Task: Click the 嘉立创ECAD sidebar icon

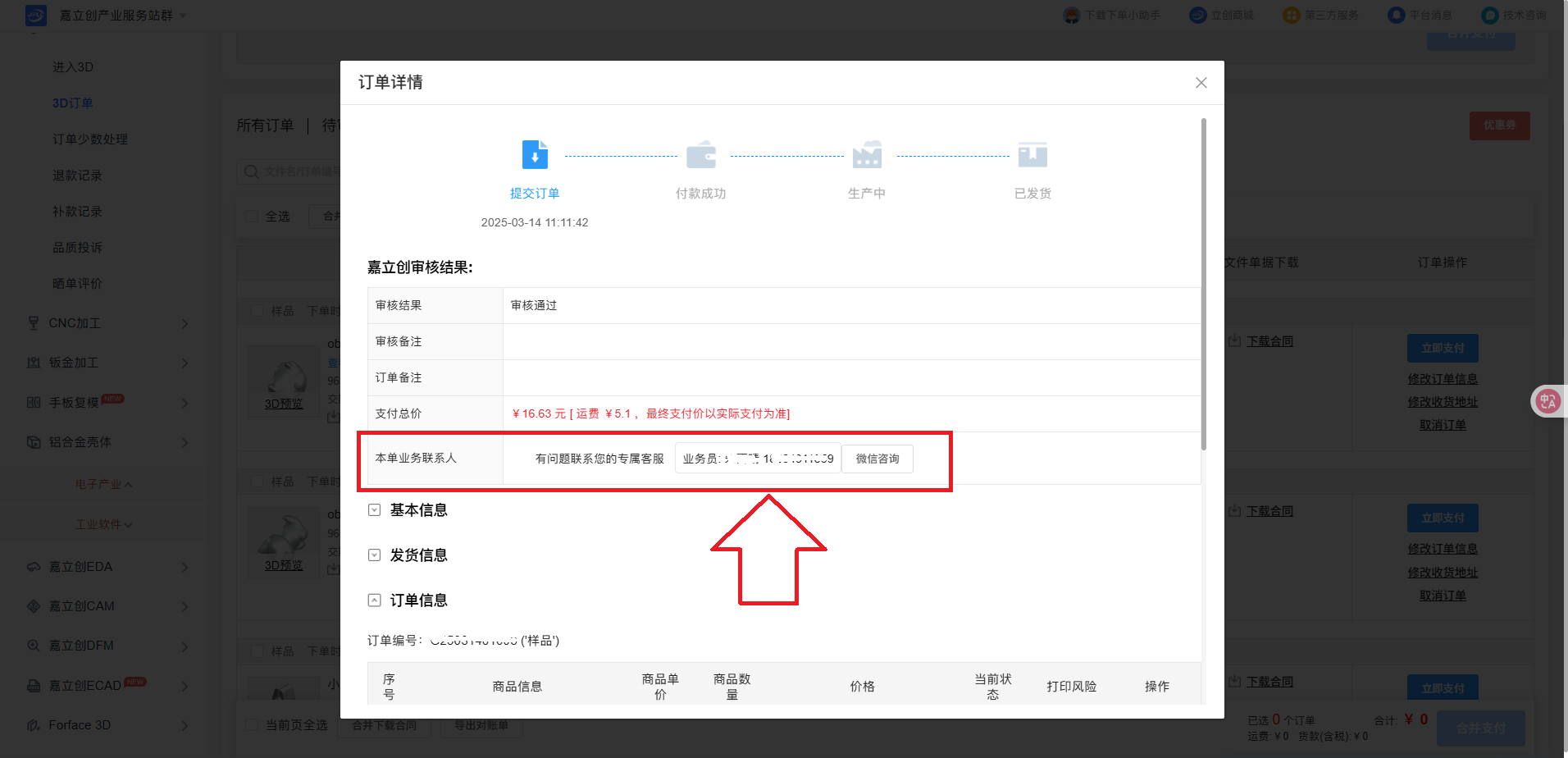Action: (34, 686)
